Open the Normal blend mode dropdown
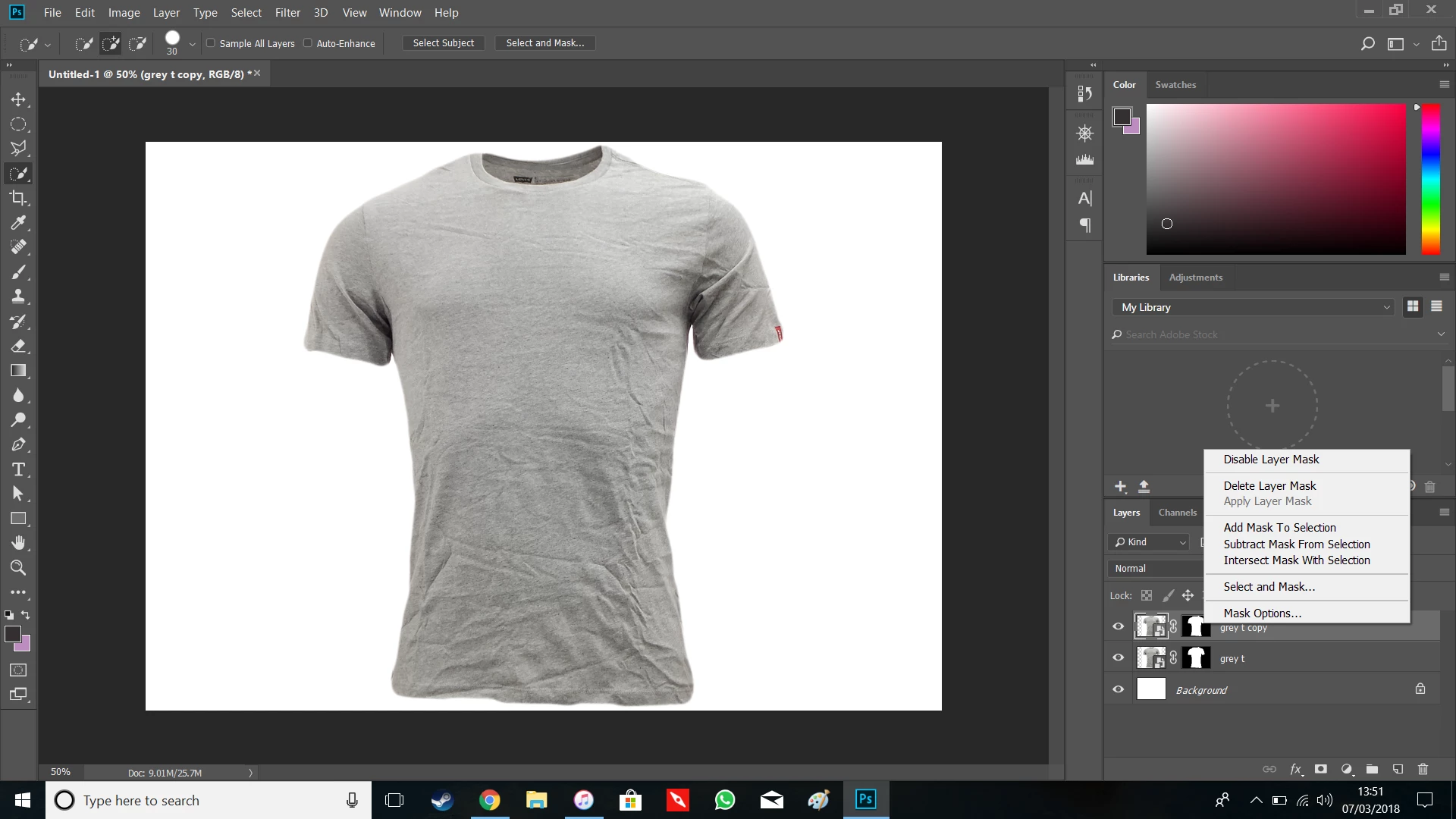The height and width of the screenshot is (819, 1456). point(1154,568)
